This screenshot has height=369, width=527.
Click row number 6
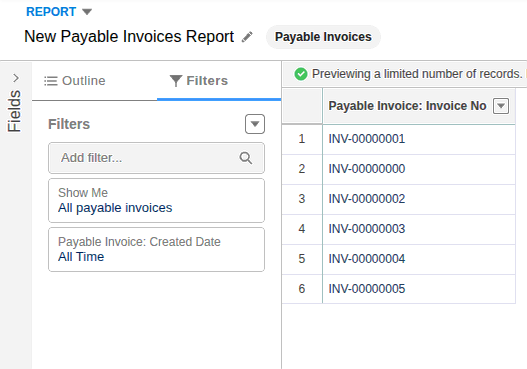[302, 289]
